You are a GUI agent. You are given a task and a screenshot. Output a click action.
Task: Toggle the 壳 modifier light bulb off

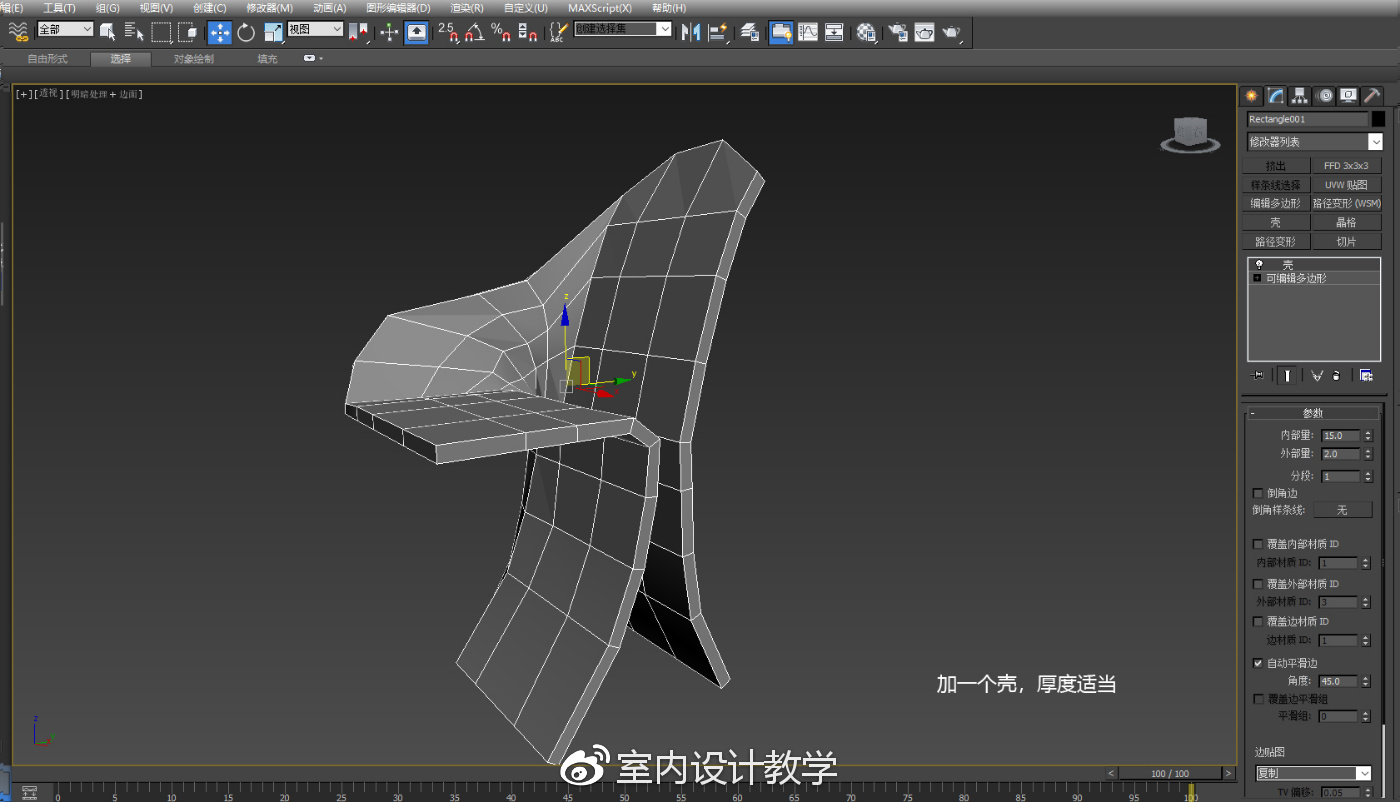click(1258, 264)
